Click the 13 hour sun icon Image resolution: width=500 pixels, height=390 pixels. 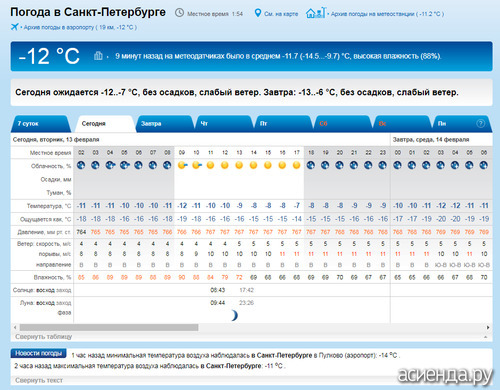pyautogui.click(x=239, y=165)
